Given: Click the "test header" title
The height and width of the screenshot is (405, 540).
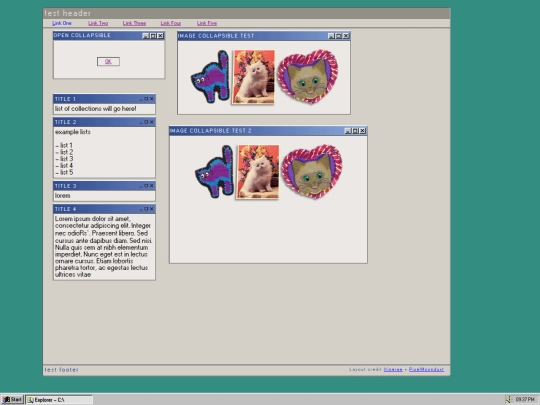Looking at the screenshot, I should tap(68, 13).
